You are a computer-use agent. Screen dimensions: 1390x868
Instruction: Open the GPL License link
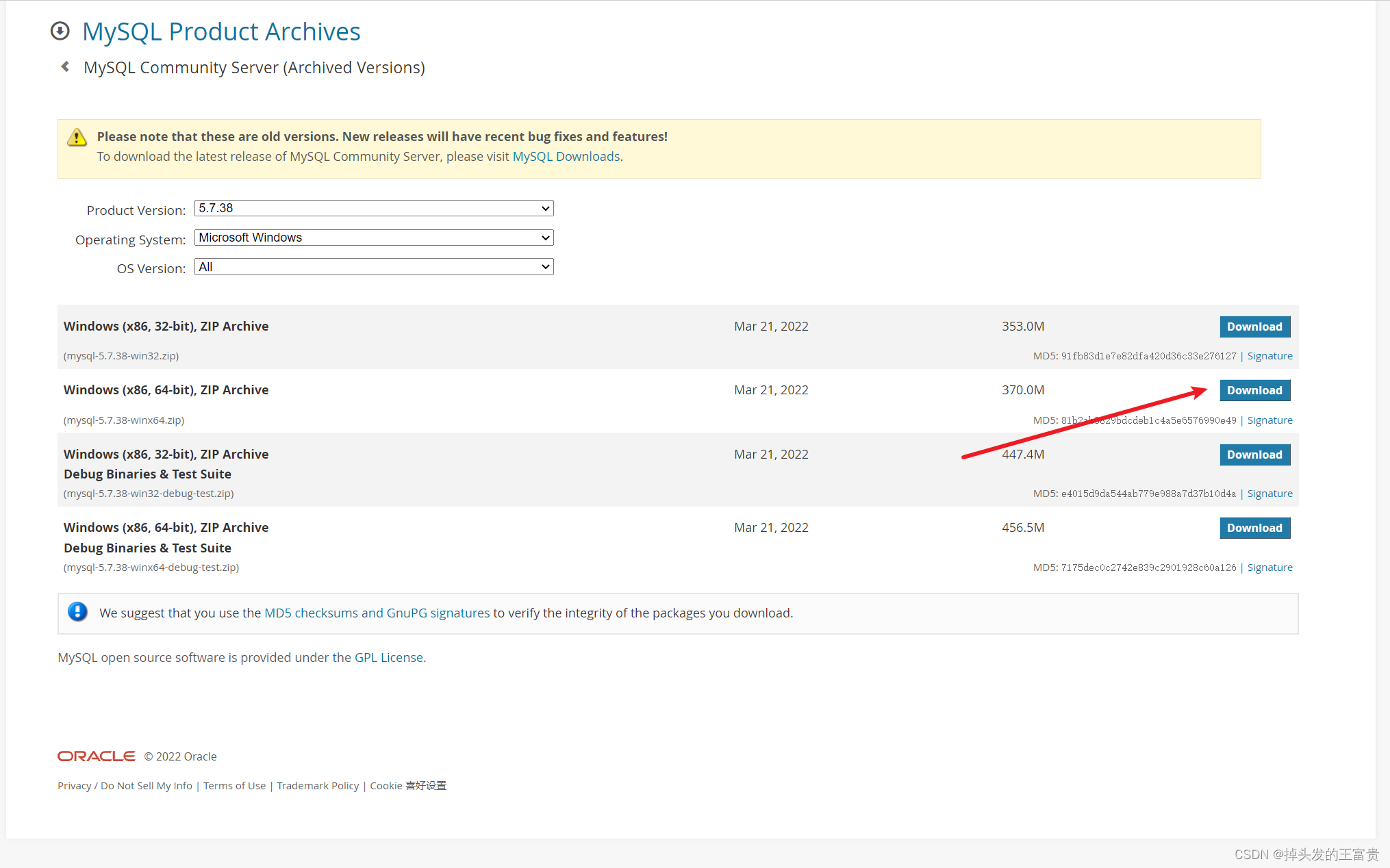click(389, 657)
